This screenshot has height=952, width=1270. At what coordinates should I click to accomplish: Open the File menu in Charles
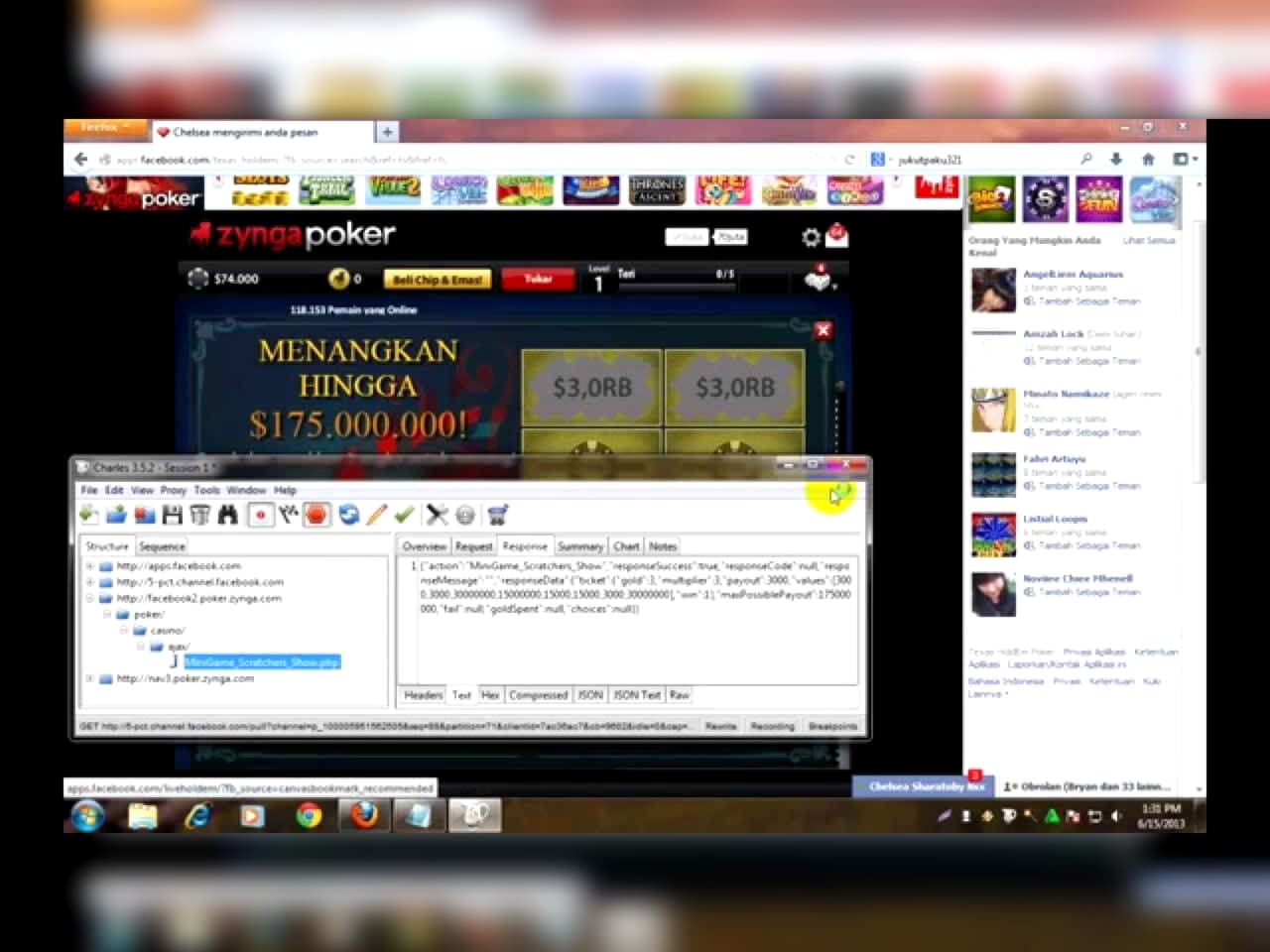(89, 490)
